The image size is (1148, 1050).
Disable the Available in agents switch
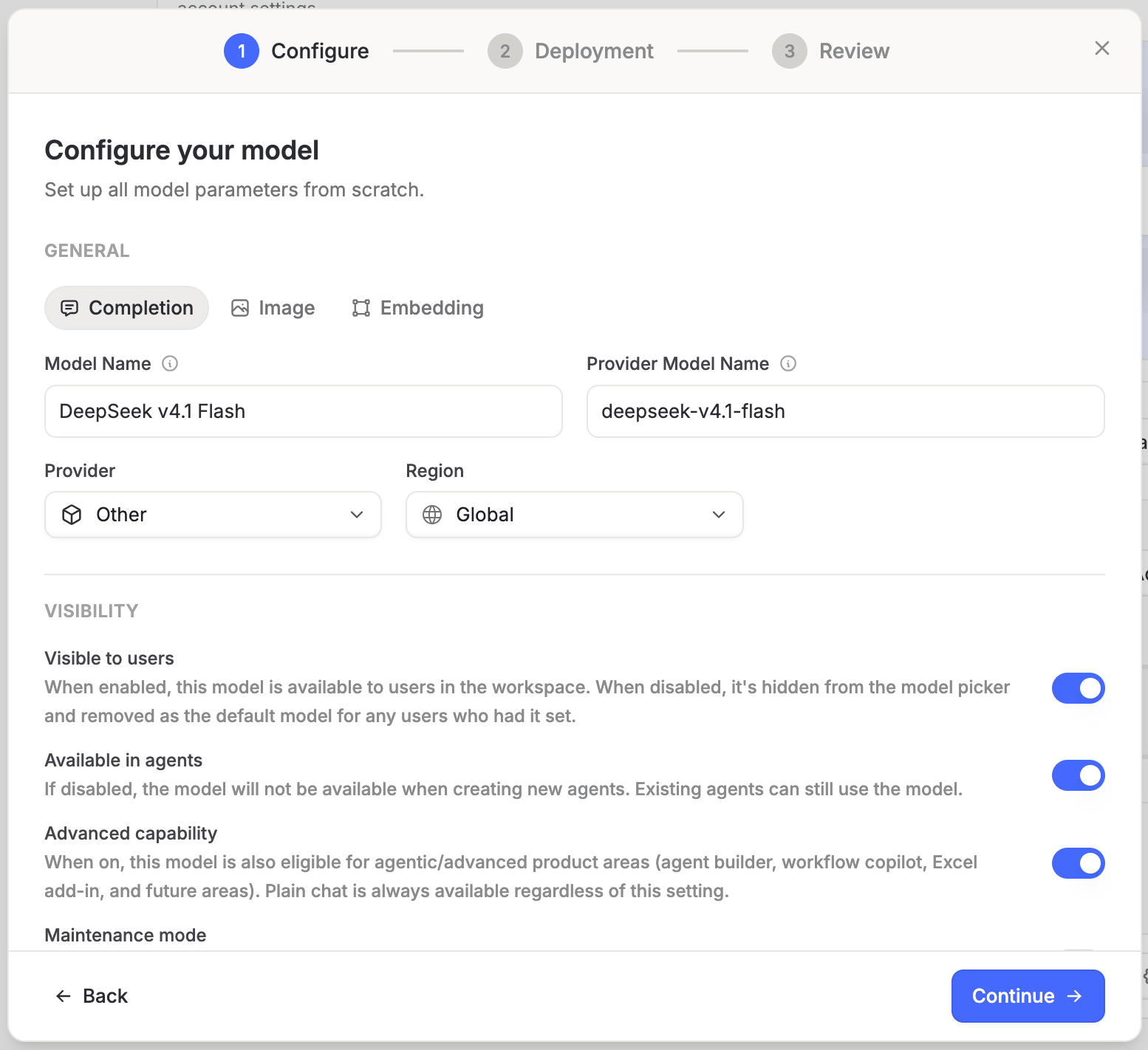(1078, 775)
